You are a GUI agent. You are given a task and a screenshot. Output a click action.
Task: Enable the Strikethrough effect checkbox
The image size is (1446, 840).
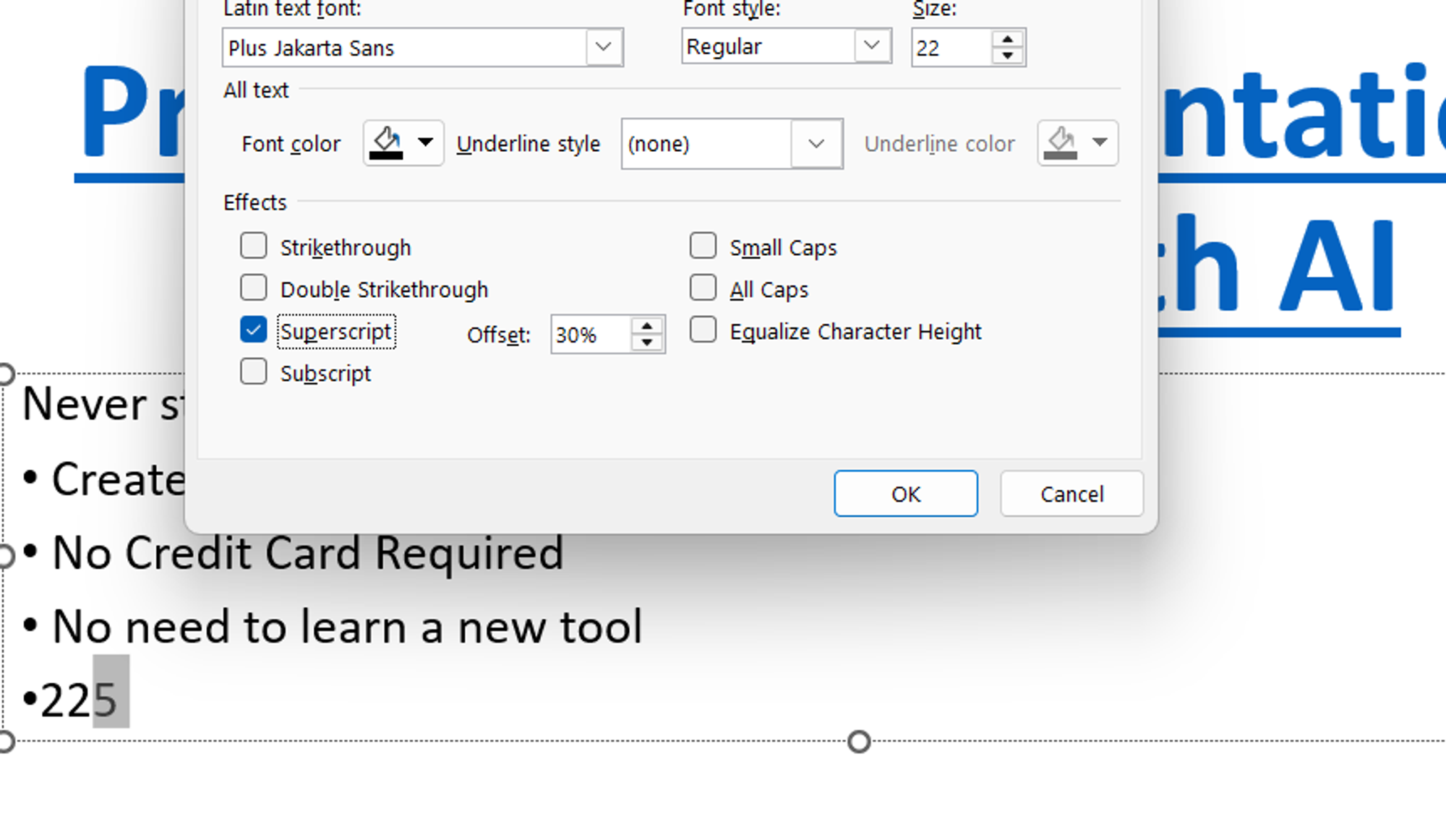click(x=253, y=246)
